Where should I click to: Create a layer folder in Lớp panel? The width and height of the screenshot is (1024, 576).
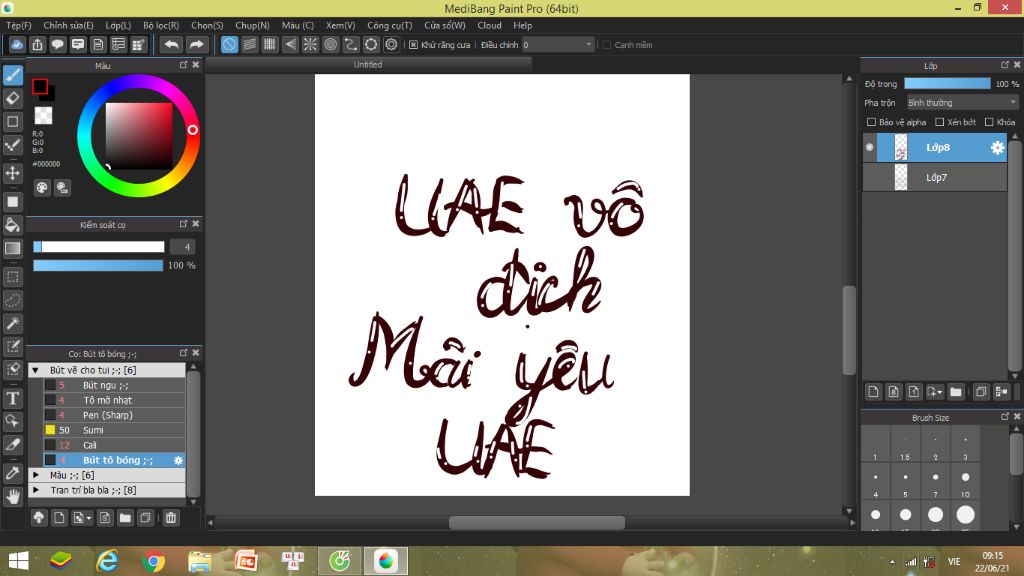pos(956,392)
